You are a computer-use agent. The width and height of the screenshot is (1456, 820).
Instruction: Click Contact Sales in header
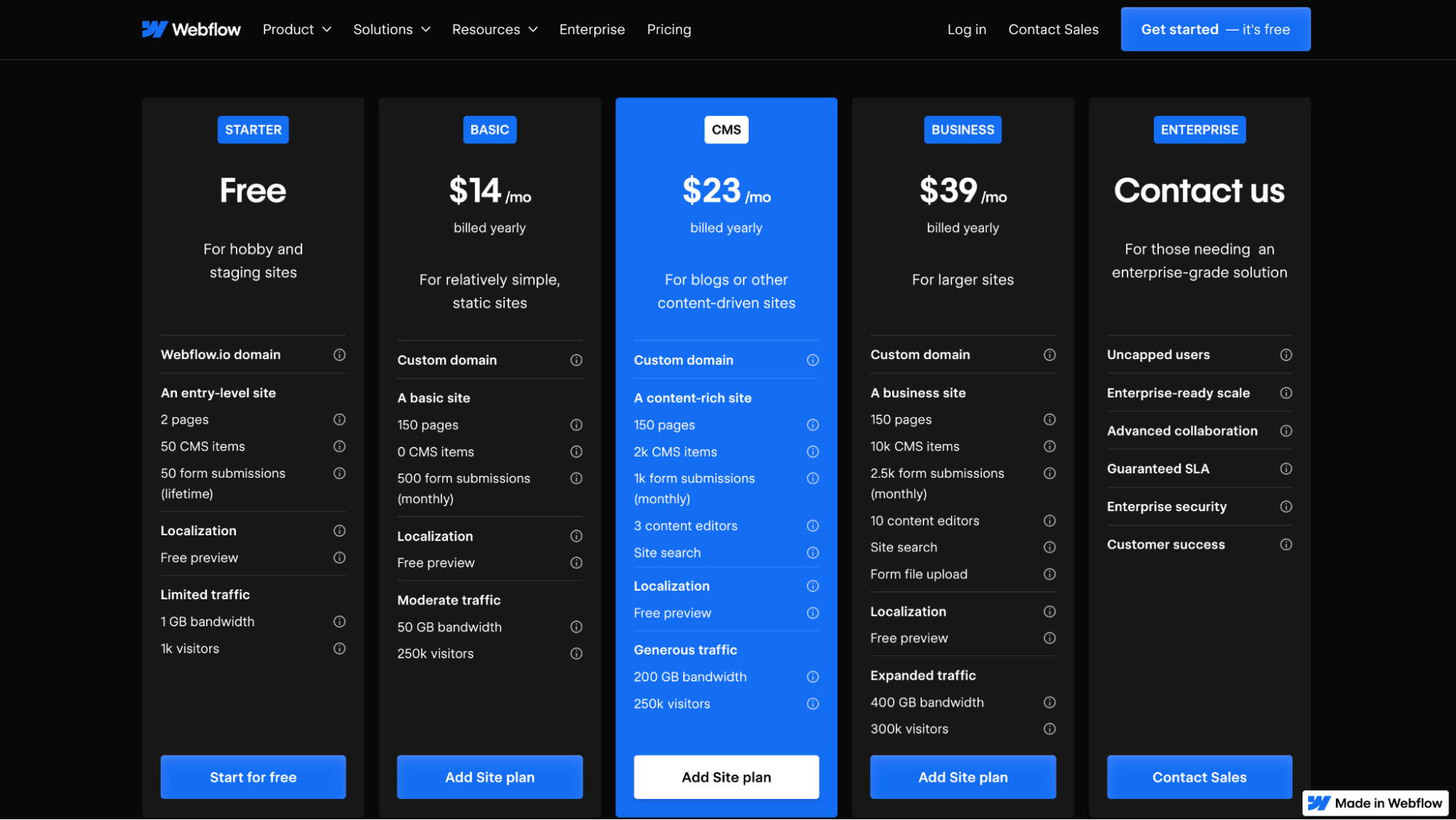click(x=1053, y=29)
